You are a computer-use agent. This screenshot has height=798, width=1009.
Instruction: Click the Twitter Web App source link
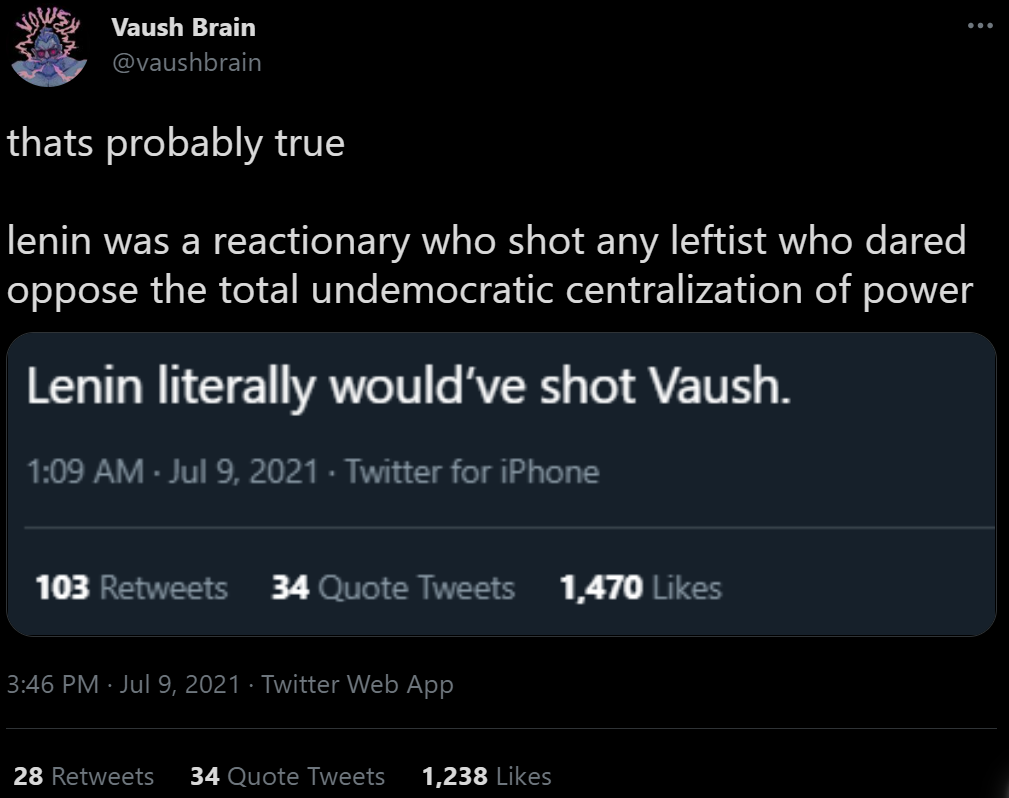pos(357,684)
